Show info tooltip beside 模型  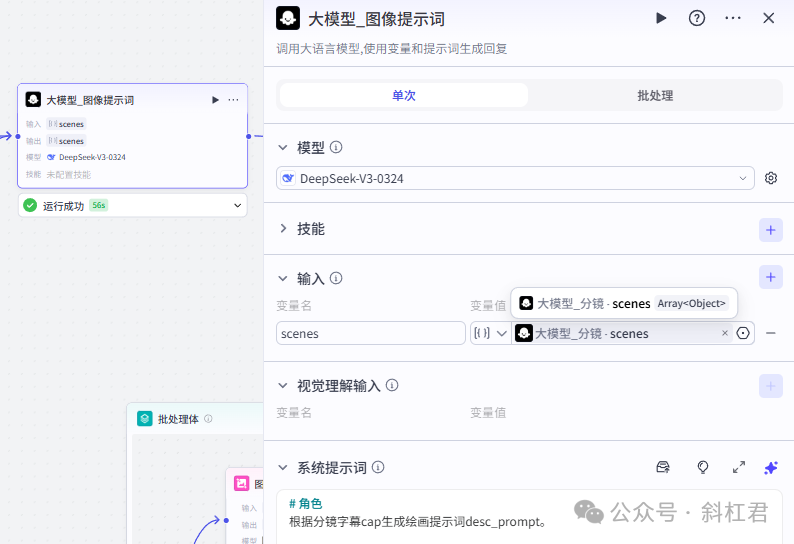coord(336,147)
